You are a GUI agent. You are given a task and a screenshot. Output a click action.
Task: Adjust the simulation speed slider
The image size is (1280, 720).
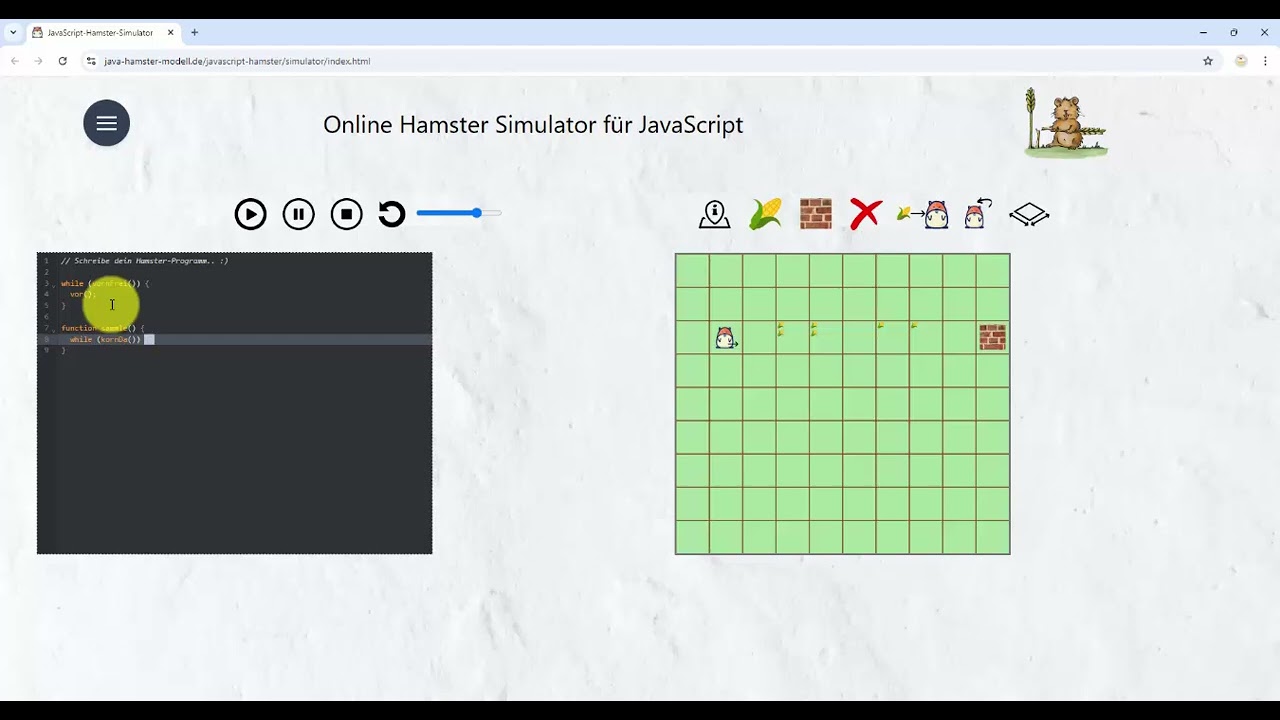[x=459, y=213]
